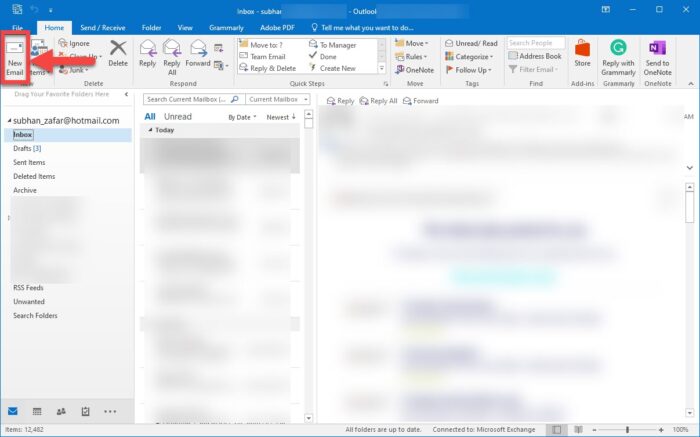Screen dimensions: 700x437
Task: Expand the Quick Steps gallery
Action: [x=382, y=69]
